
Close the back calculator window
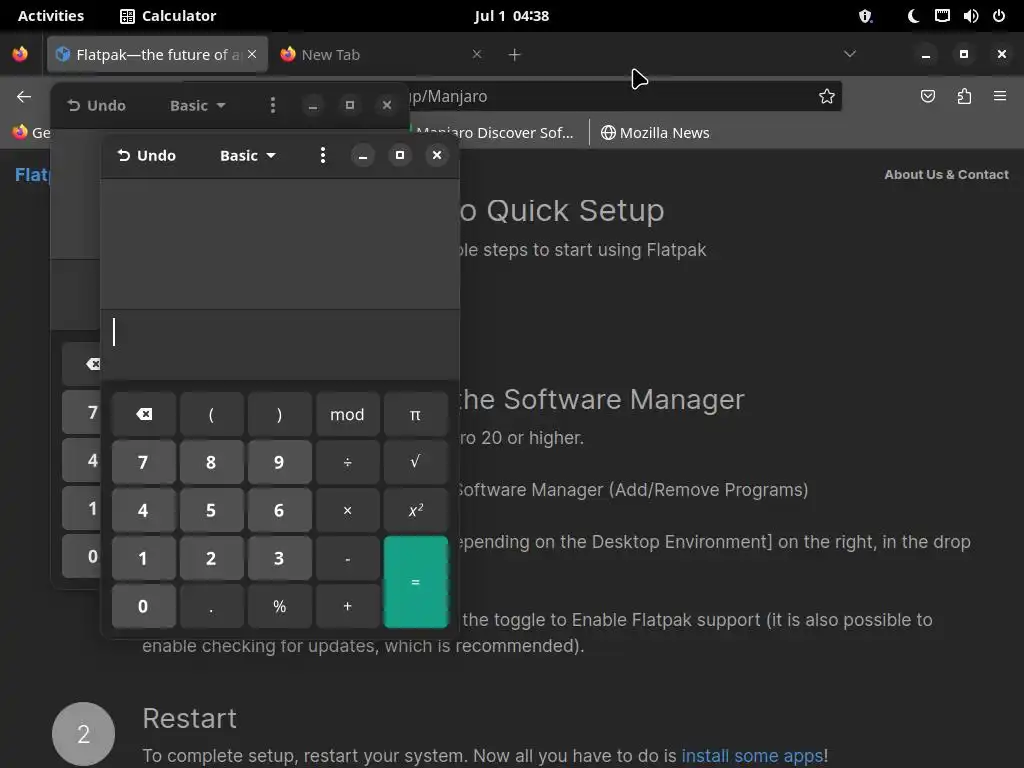pyautogui.click(x=387, y=105)
